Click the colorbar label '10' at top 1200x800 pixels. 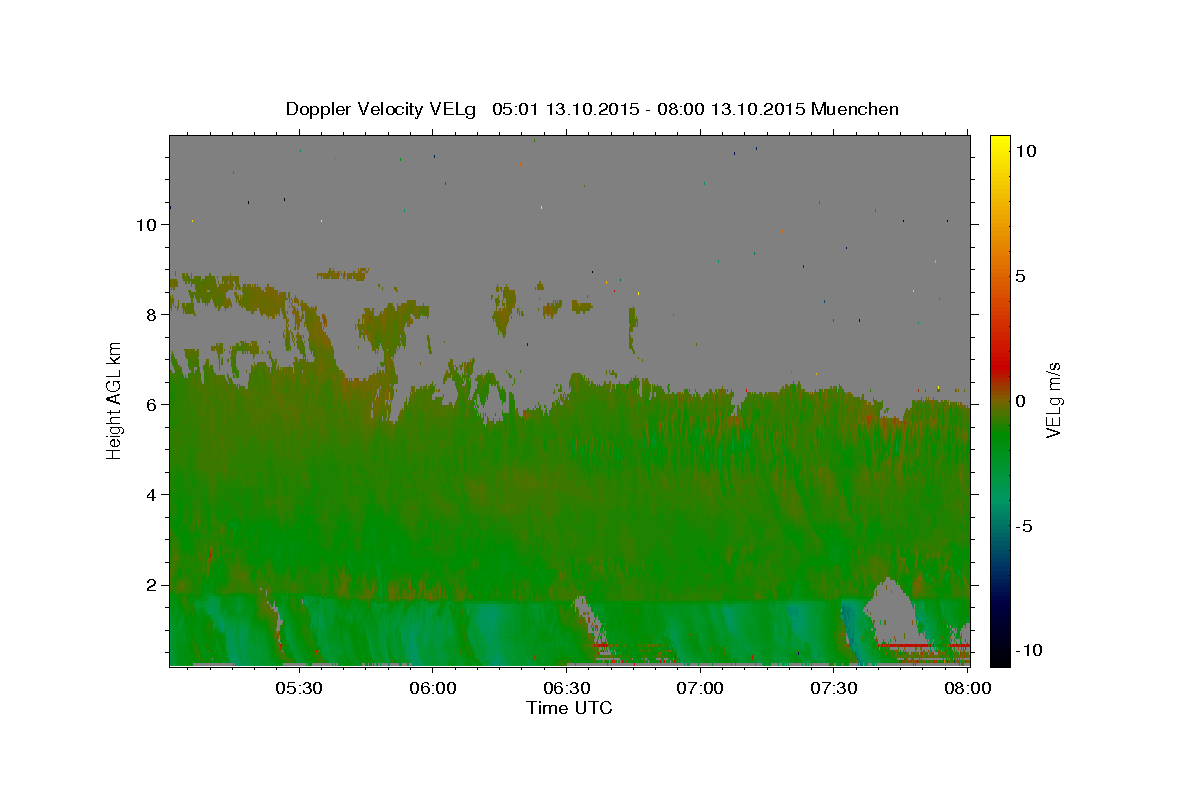click(1026, 151)
